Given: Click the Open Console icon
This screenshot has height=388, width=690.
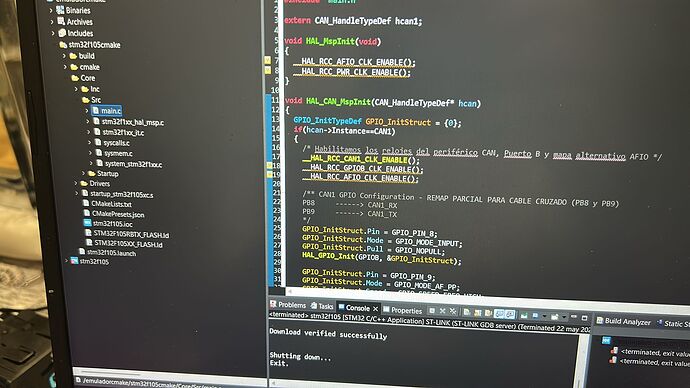Looking at the screenshot, I should [554, 316].
